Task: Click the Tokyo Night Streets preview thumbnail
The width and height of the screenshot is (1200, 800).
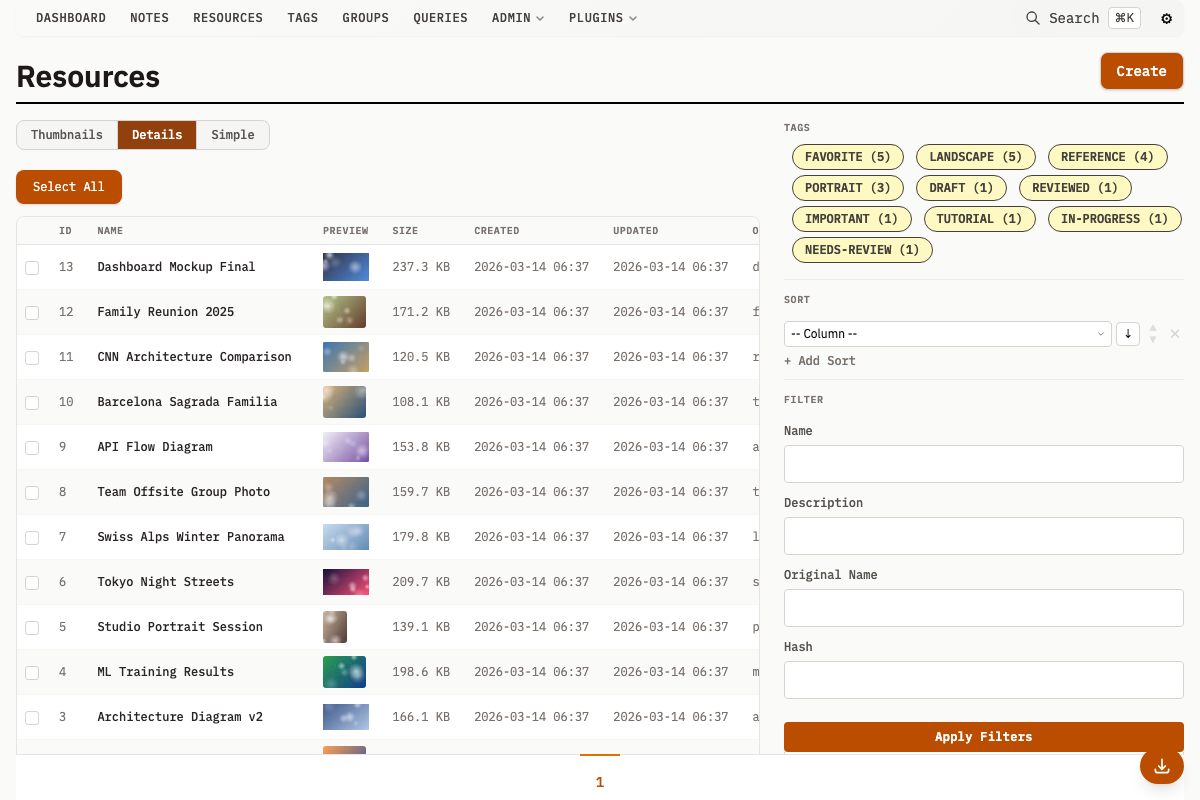Action: (345, 582)
